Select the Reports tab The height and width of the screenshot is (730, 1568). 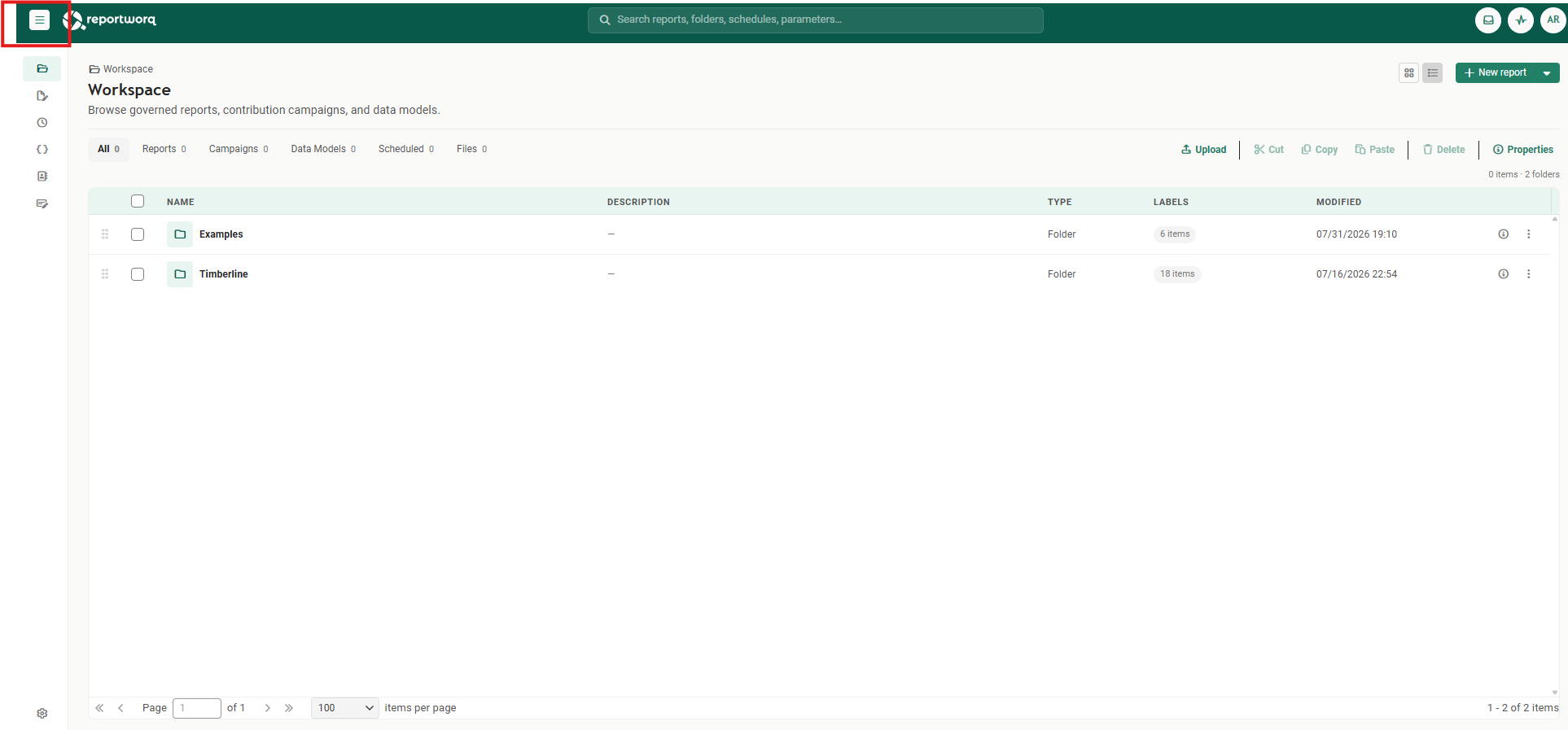pos(164,149)
